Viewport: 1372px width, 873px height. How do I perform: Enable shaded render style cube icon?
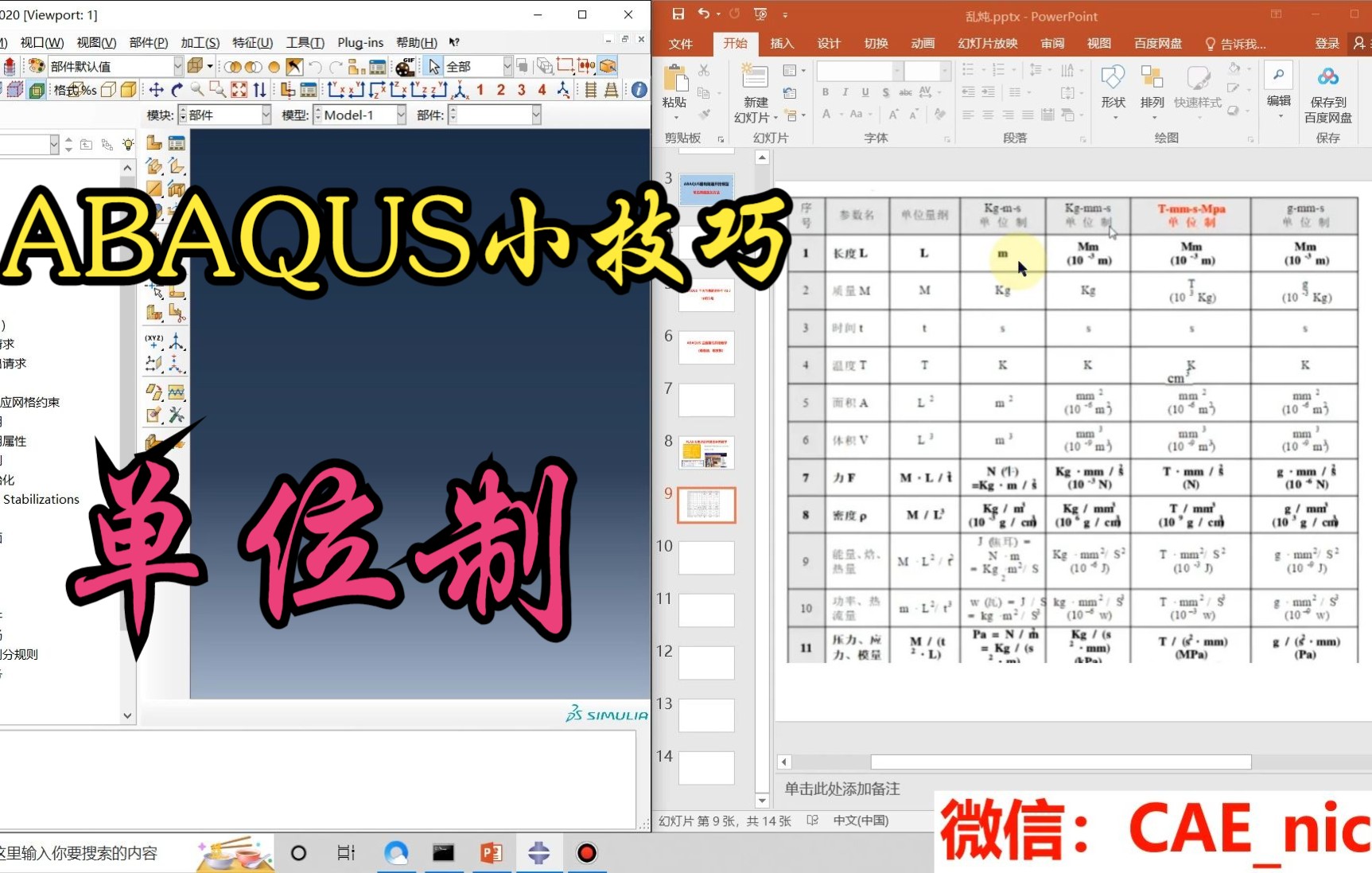click(128, 90)
